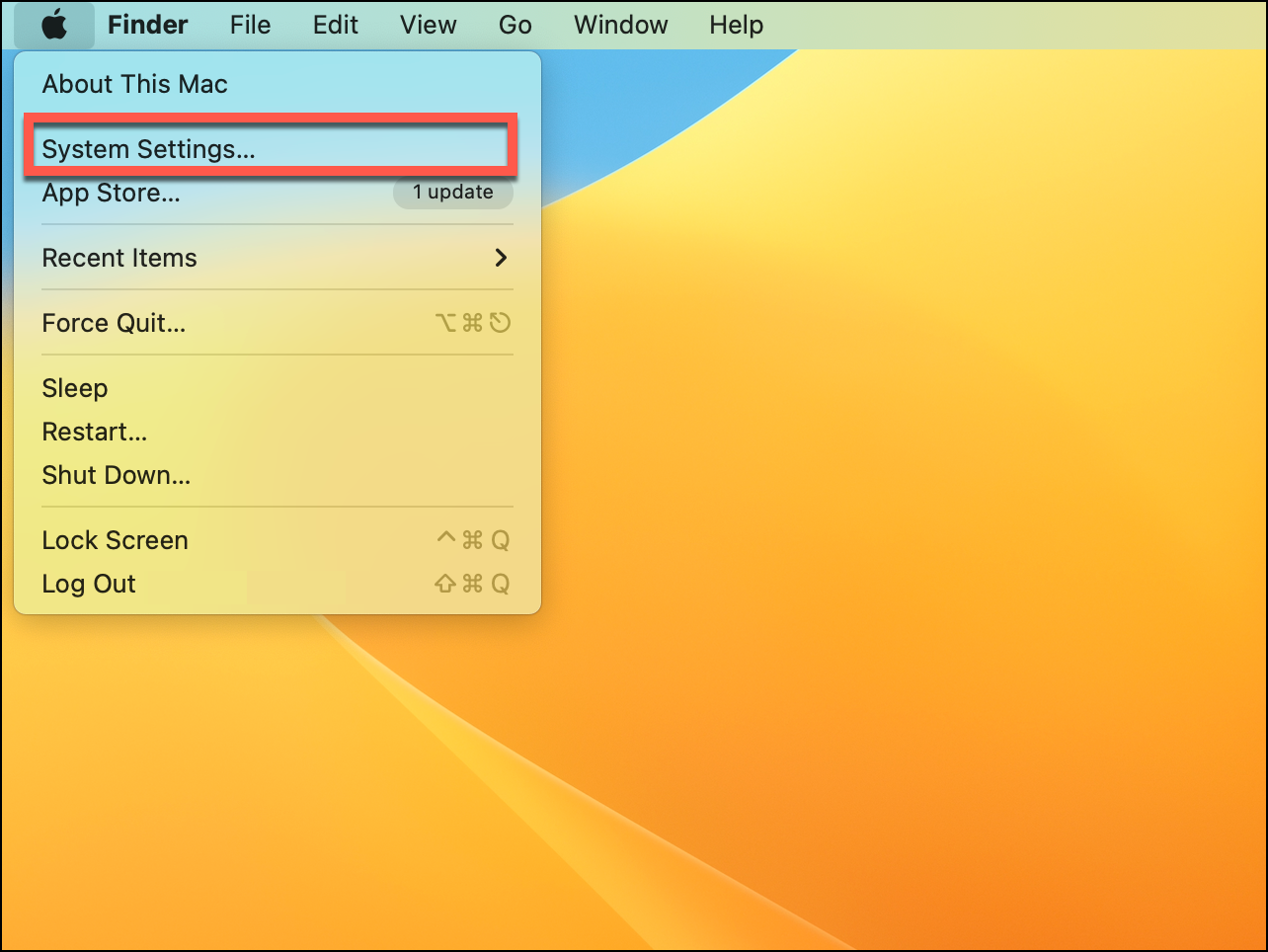Expand the Recent Items submenu
The image size is (1268, 952).
click(277, 258)
